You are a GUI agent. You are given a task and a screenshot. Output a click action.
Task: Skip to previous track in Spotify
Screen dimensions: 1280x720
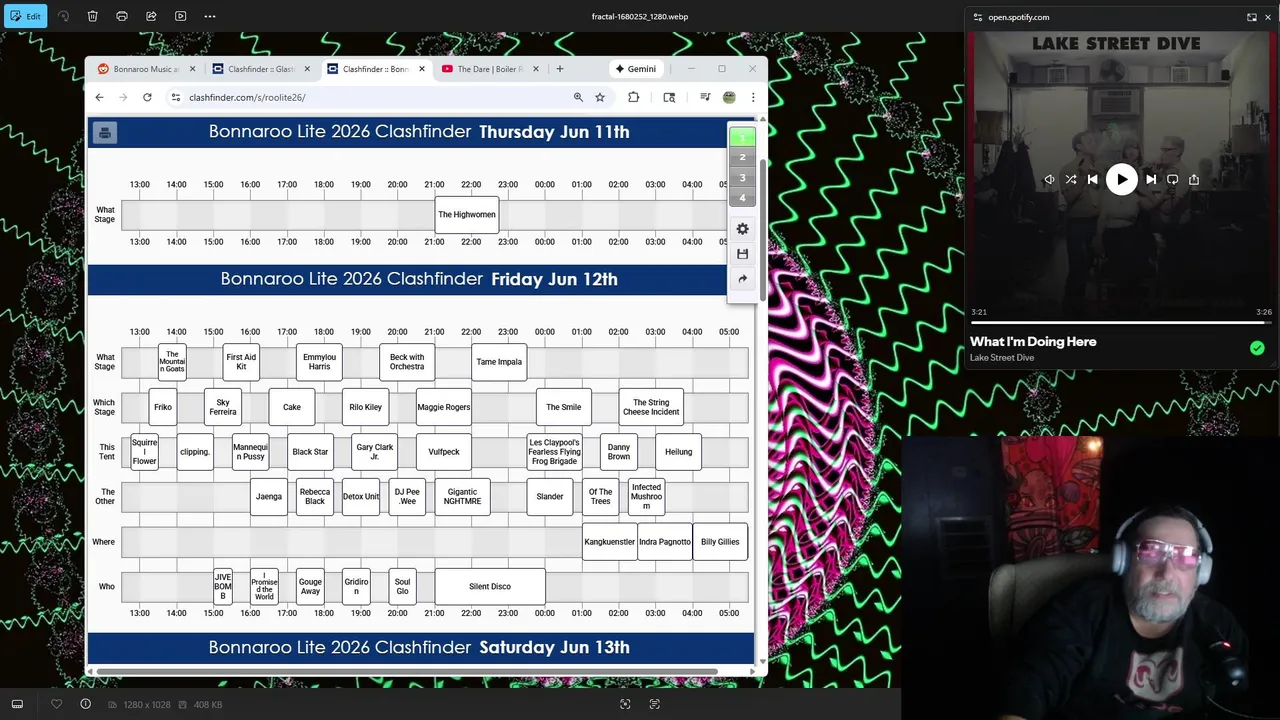click(1093, 180)
